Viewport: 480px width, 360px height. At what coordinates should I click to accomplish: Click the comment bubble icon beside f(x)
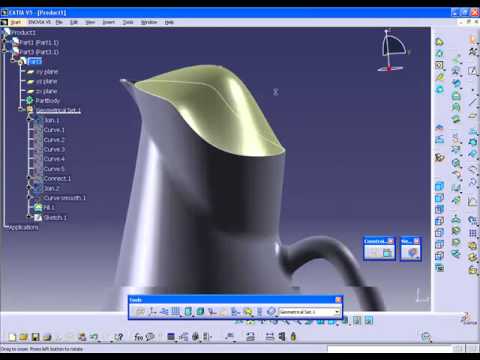(150, 337)
